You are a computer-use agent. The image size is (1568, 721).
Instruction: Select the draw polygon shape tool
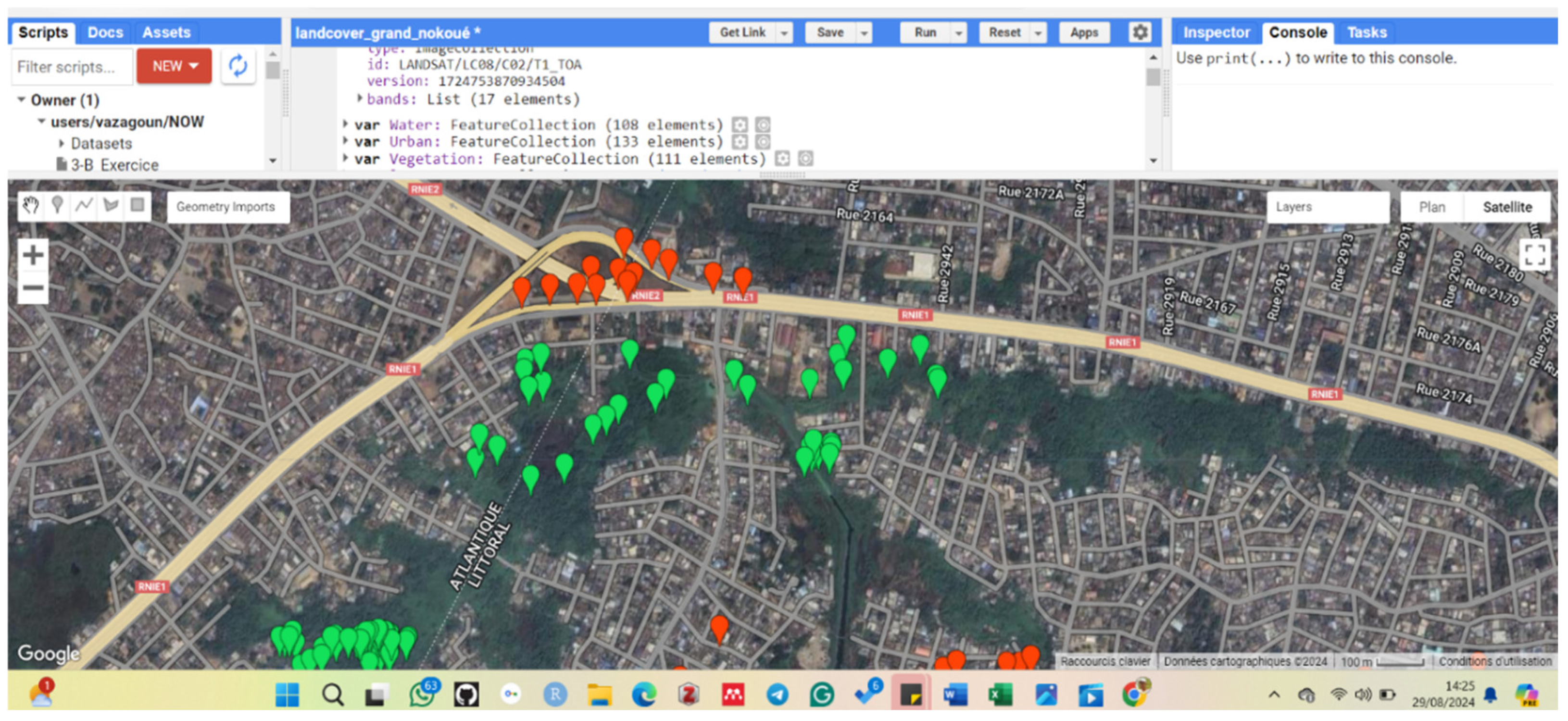click(x=111, y=206)
